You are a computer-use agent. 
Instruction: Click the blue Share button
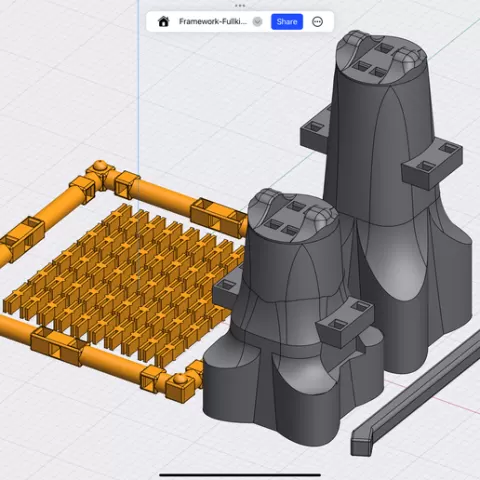click(287, 22)
